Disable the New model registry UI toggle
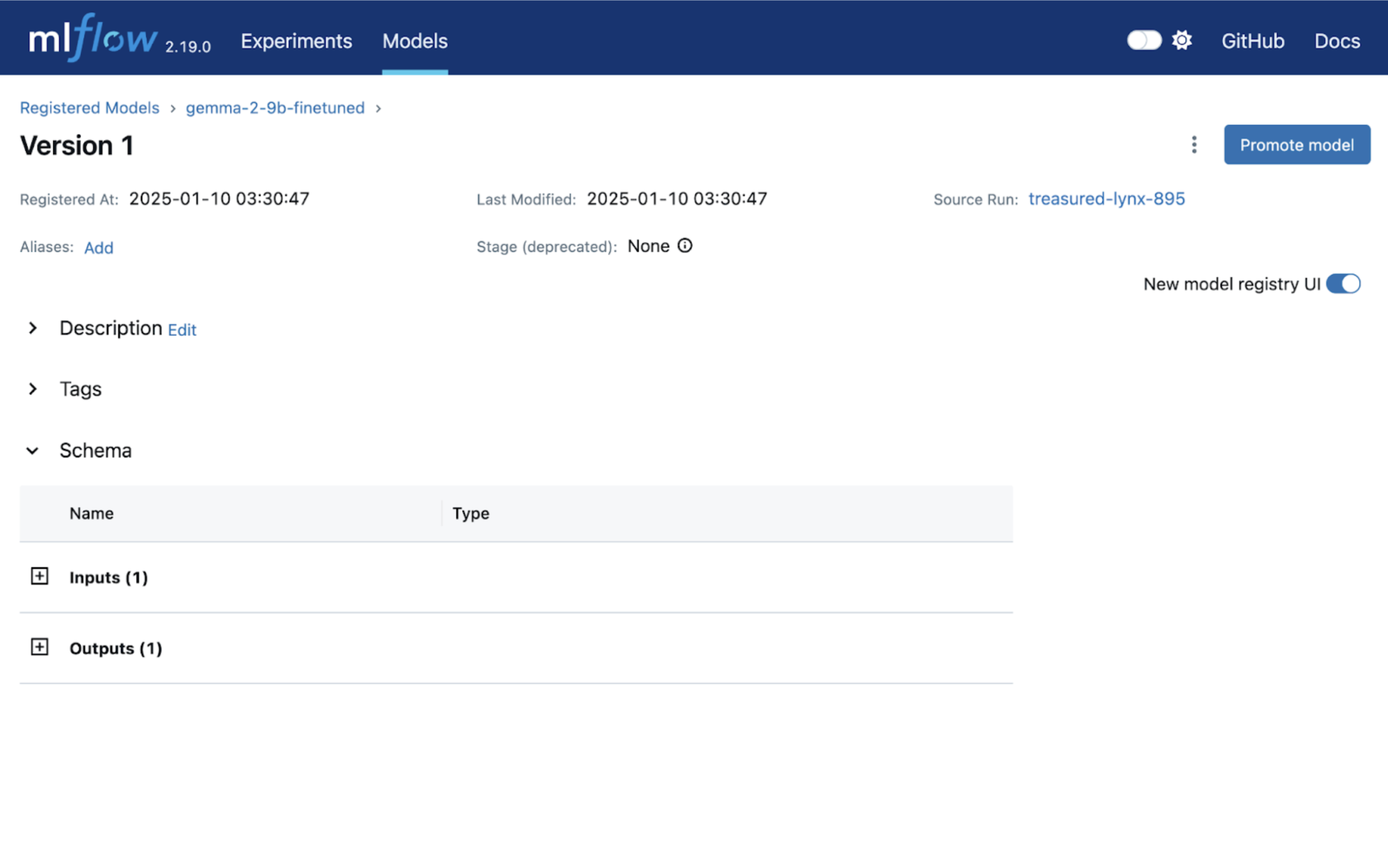1388x868 pixels. tap(1343, 284)
